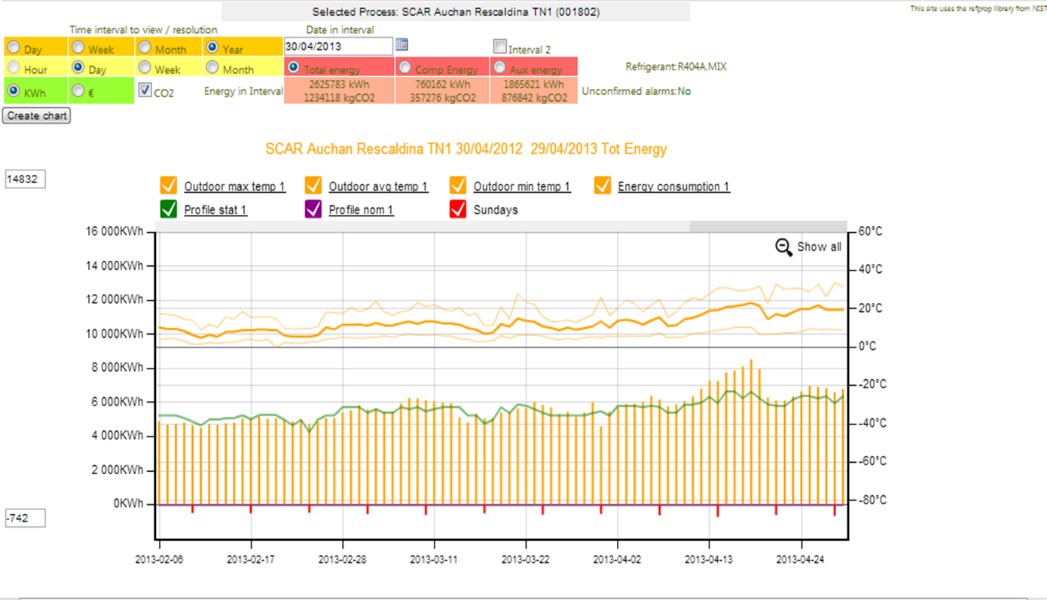Toggle Profile stat 1 series checkbox
This screenshot has height=600, width=1047.
pyautogui.click(x=168, y=209)
